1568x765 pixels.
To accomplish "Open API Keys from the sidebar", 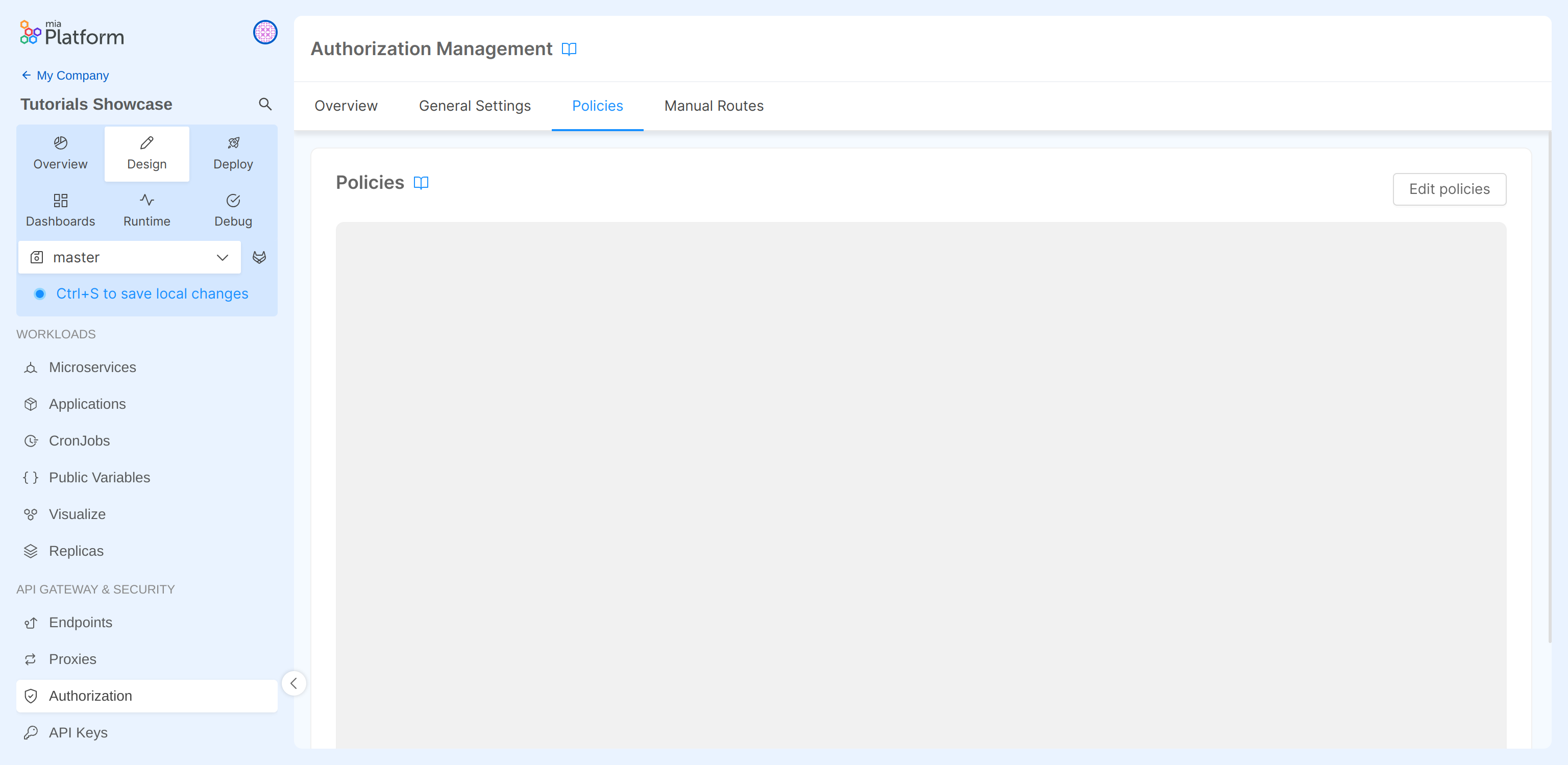I will [78, 732].
